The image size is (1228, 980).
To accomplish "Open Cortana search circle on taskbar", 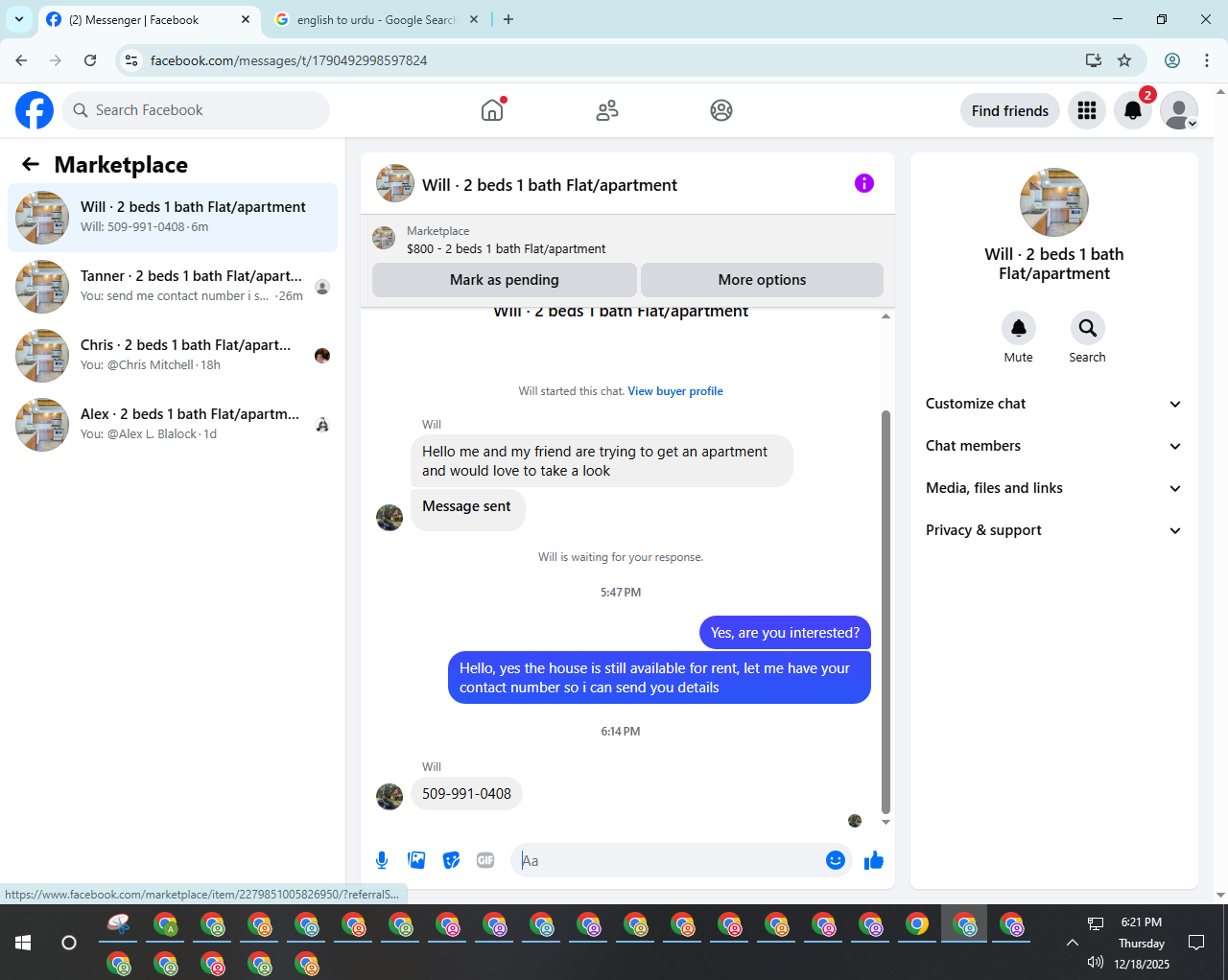I will [69, 943].
